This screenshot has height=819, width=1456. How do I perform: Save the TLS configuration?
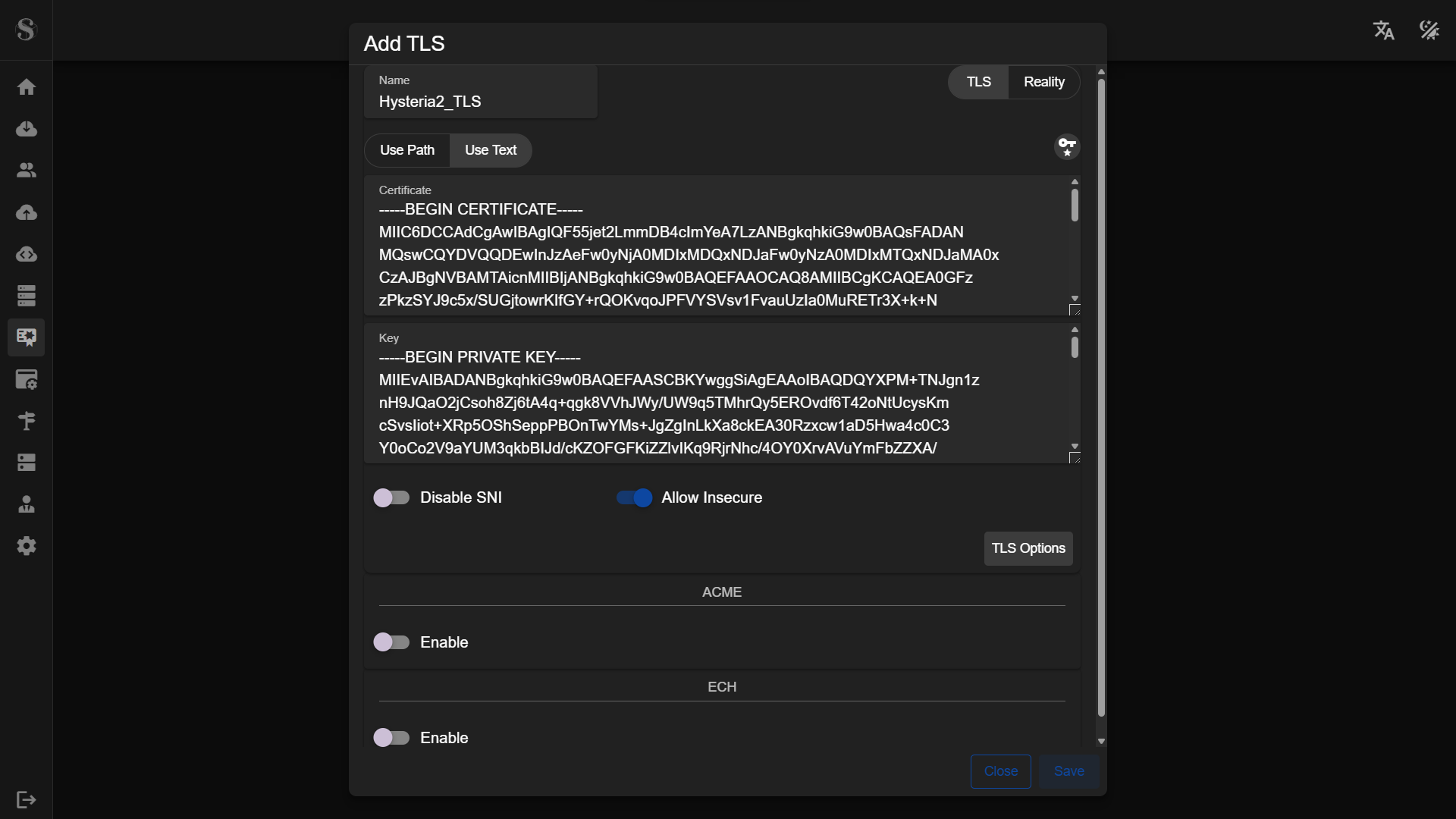[1068, 771]
